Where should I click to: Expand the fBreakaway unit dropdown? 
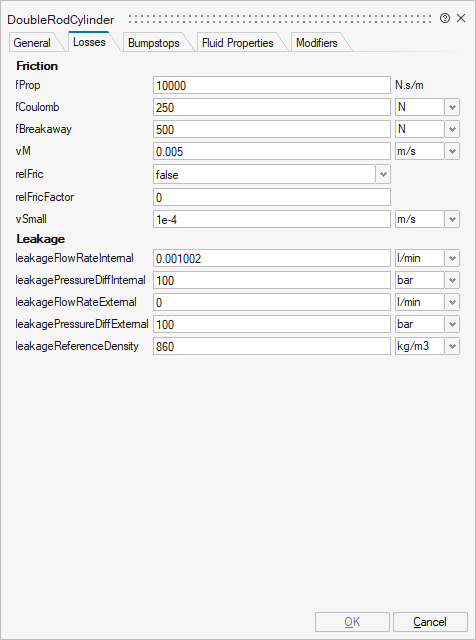[x=452, y=129]
